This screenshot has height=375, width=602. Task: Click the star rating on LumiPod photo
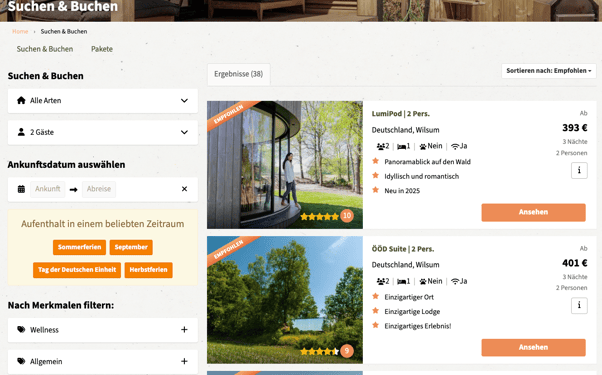pos(319,216)
